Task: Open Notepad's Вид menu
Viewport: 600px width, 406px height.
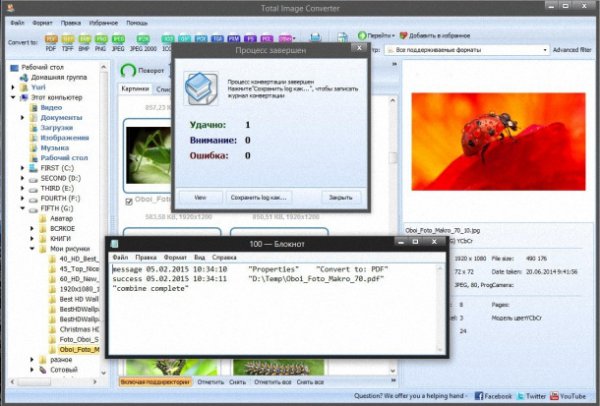Action: coord(199,258)
